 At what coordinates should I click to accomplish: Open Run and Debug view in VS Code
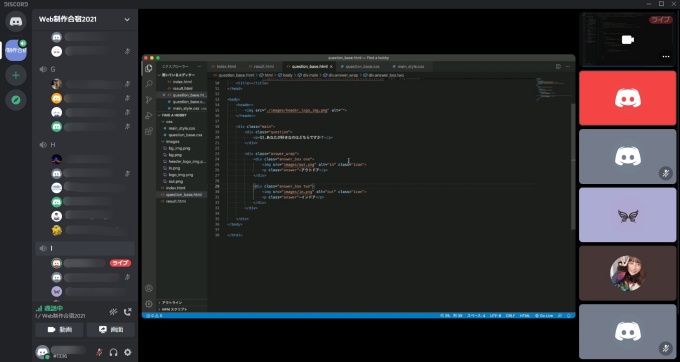pyautogui.click(x=149, y=115)
